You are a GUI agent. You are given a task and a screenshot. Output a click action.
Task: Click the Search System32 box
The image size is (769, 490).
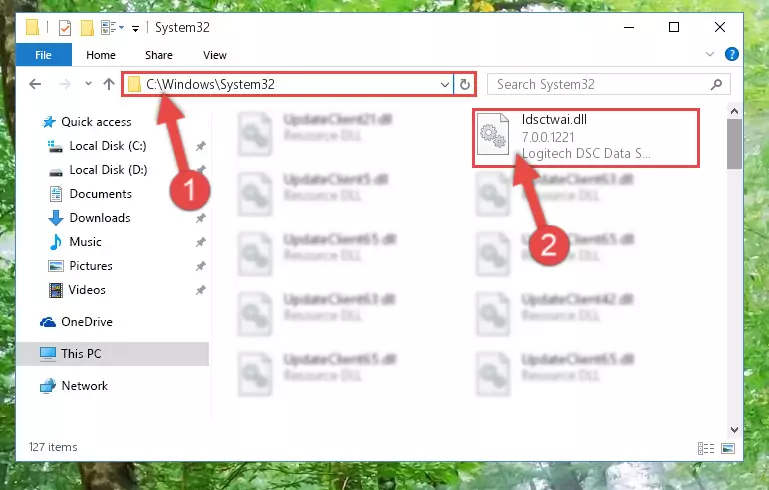(609, 84)
